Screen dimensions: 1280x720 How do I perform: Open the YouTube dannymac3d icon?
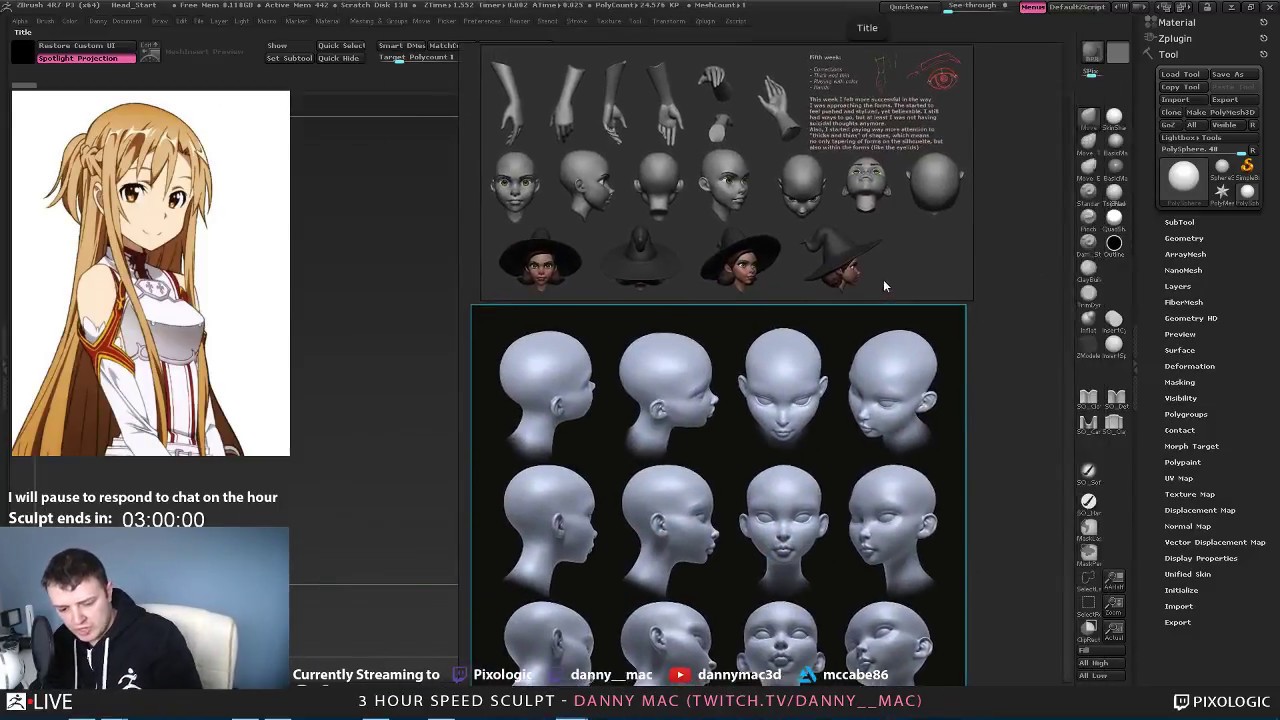click(680, 675)
